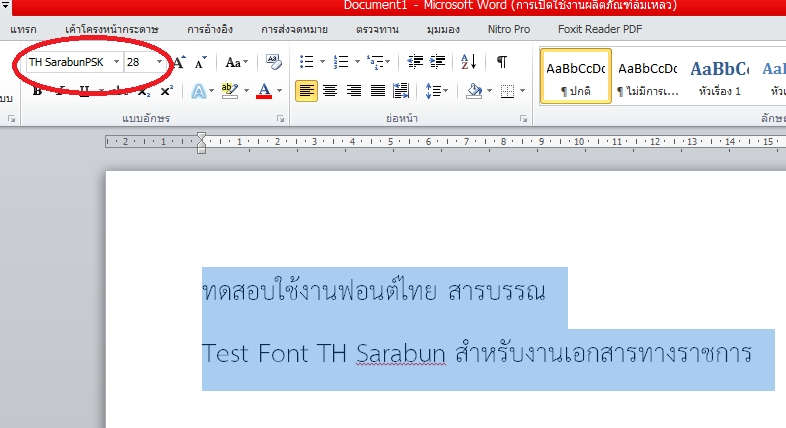The width and height of the screenshot is (786, 428).
Task: Click the Thai word สารบรรณ in first line
Action: pyautogui.click(x=496, y=291)
